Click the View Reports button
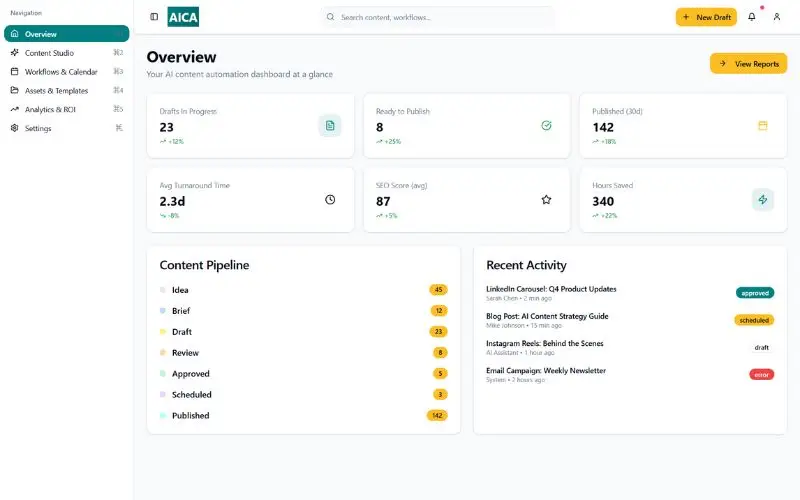 [748, 64]
